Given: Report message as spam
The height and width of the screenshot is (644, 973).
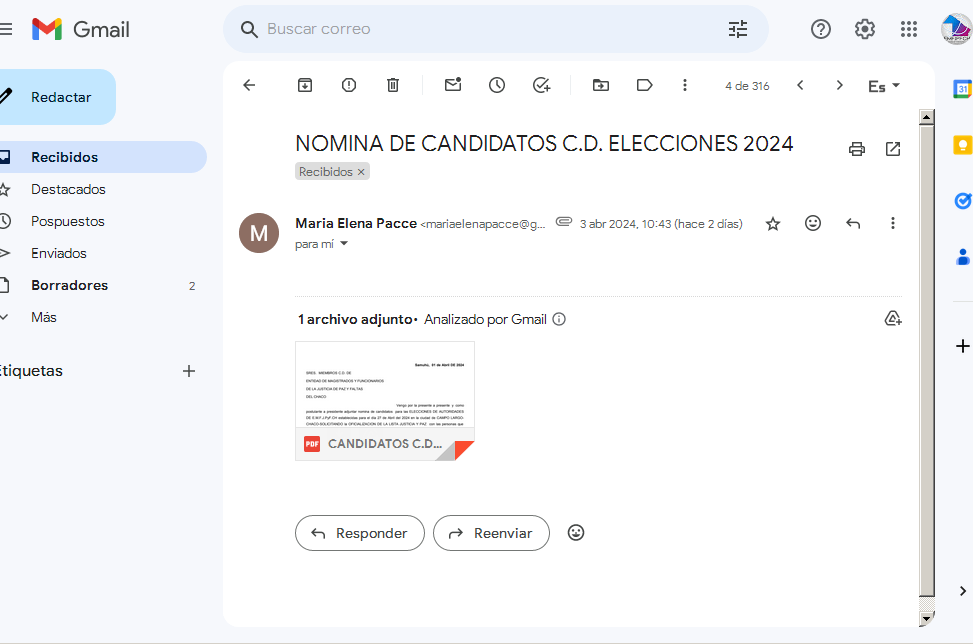Looking at the screenshot, I should pyautogui.click(x=349, y=85).
